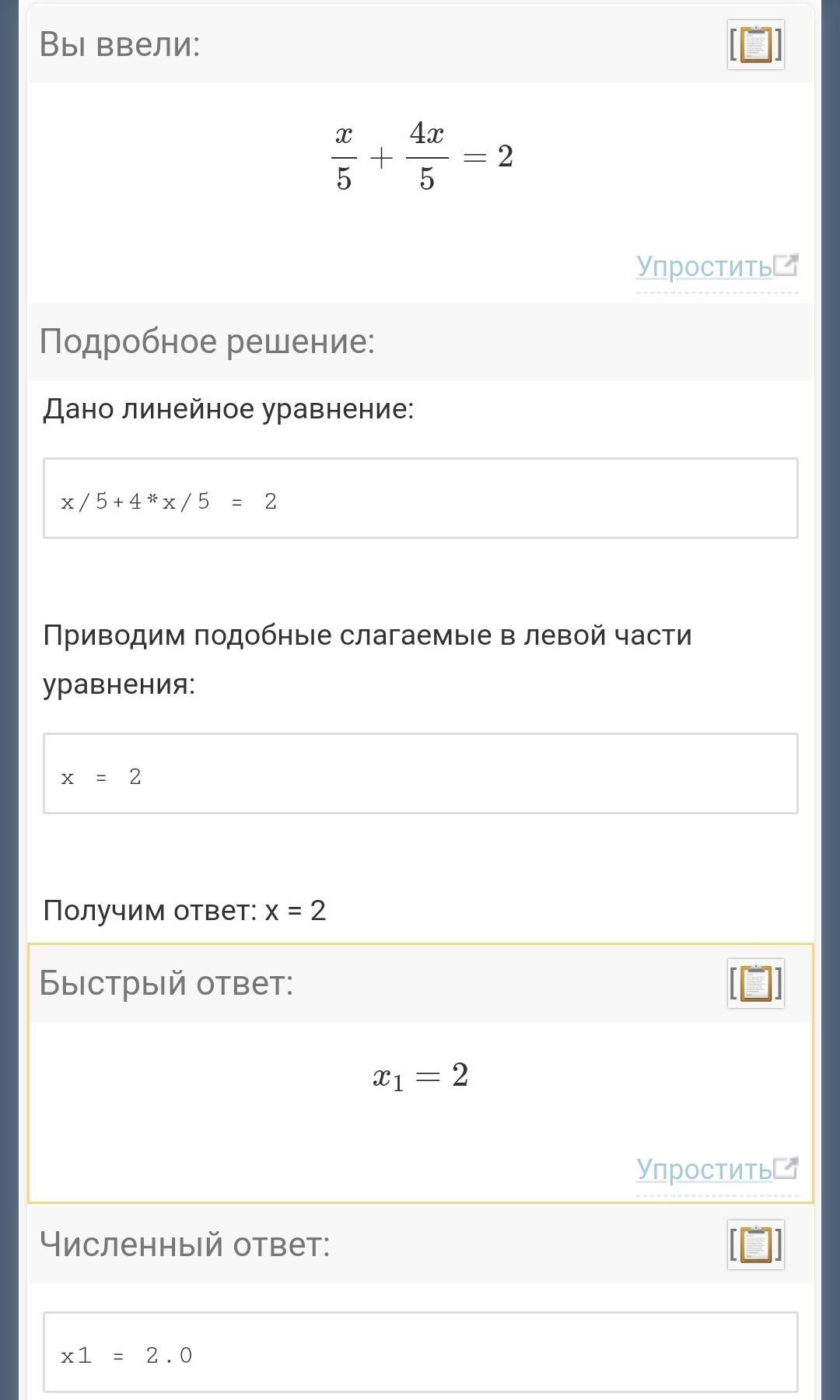Click the code box 'x1 = 2.0'
Screen dimensions: 840x1400
(x=420, y=1353)
